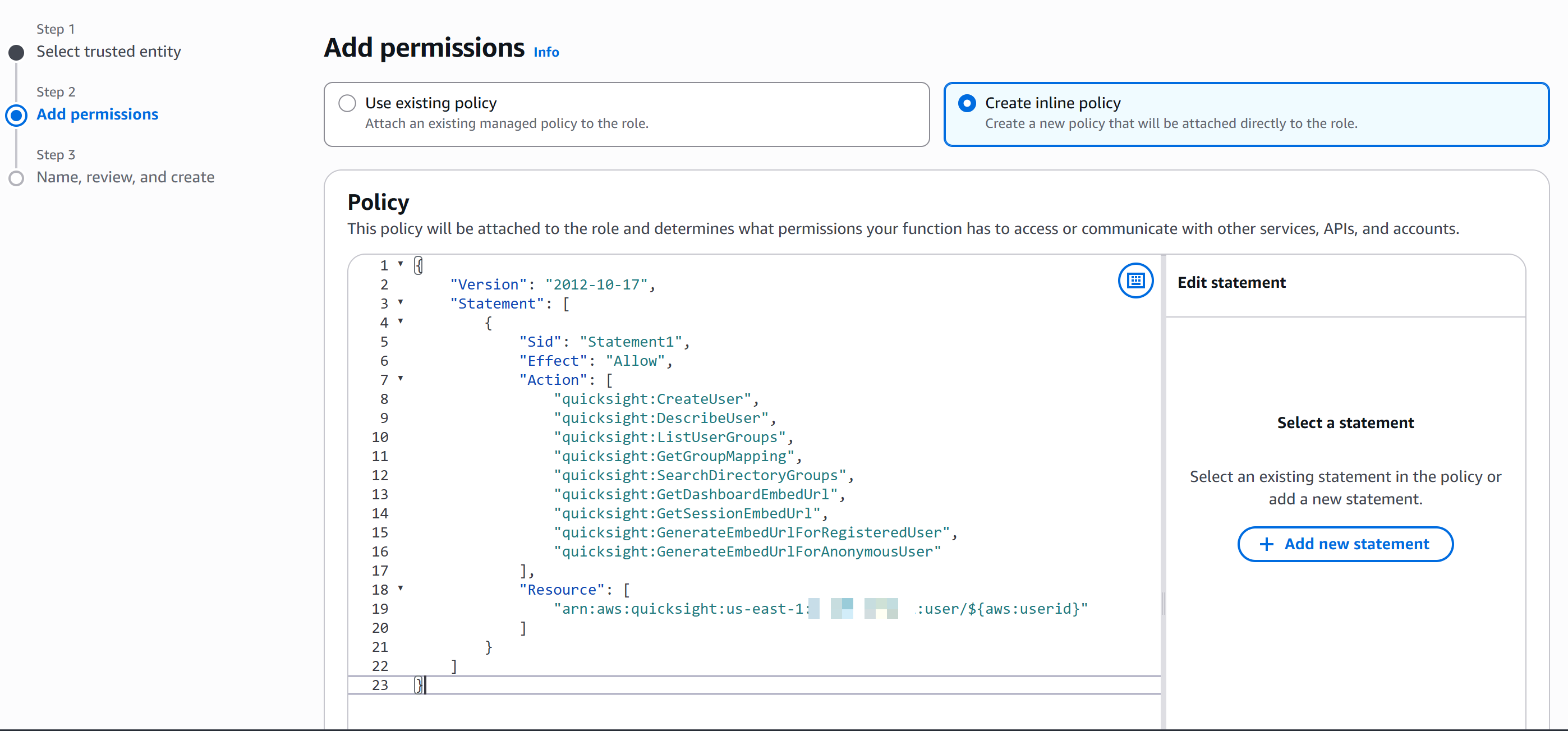Select the Create inline policy radio option
The height and width of the screenshot is (731, 1568).
coord(967,103)
